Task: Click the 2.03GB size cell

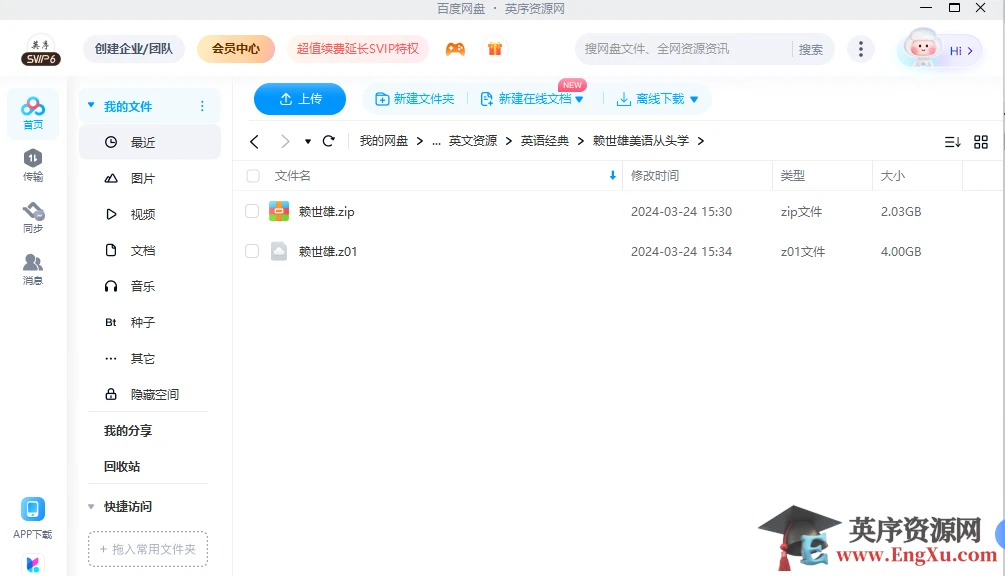Action: tap(901, 211)
